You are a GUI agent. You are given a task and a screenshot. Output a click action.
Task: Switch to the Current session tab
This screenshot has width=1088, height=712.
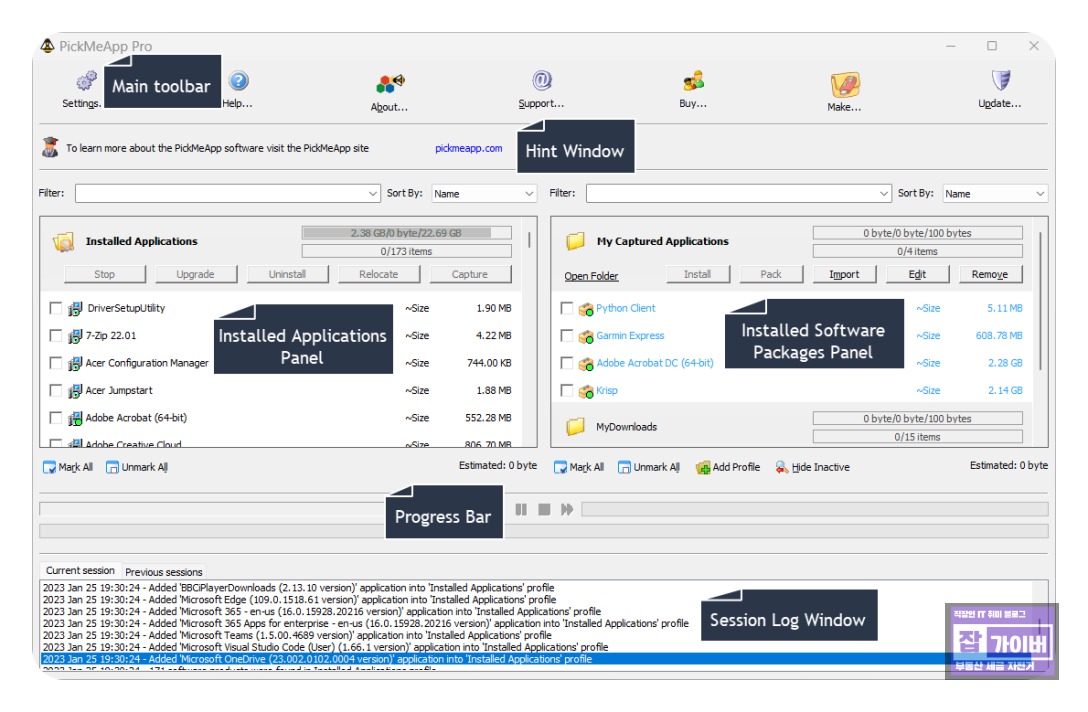(x=80, y=570)
